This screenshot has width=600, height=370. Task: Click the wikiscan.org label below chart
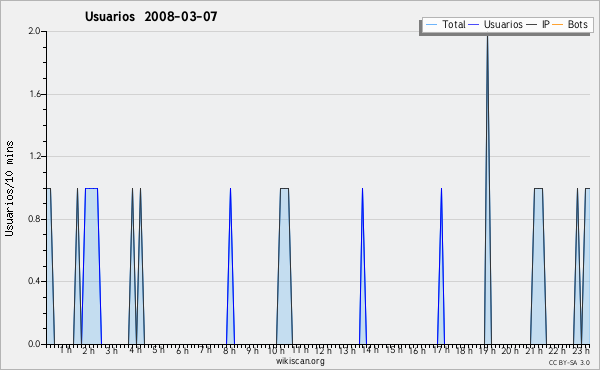[300, 361]
